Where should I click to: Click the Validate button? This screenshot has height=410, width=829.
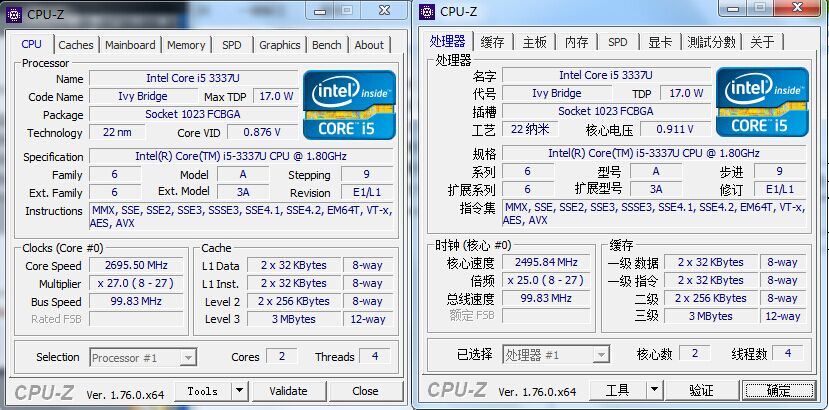[288, 391]
